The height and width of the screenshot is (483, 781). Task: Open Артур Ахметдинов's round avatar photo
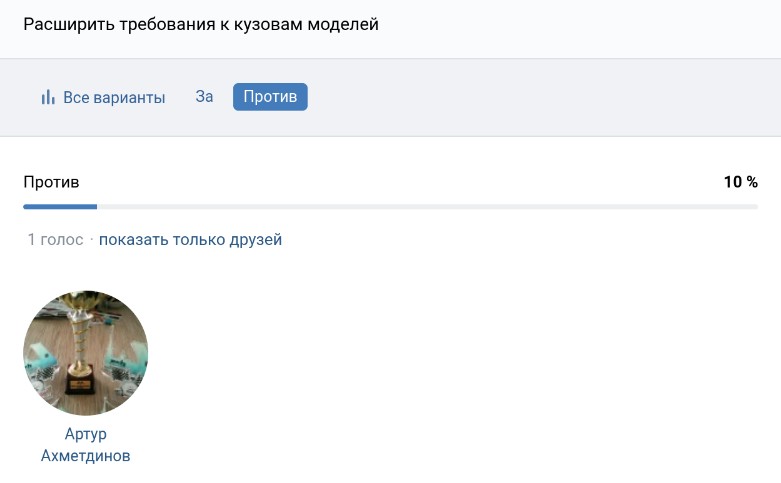pyautogui.click(x=85, y=353)
